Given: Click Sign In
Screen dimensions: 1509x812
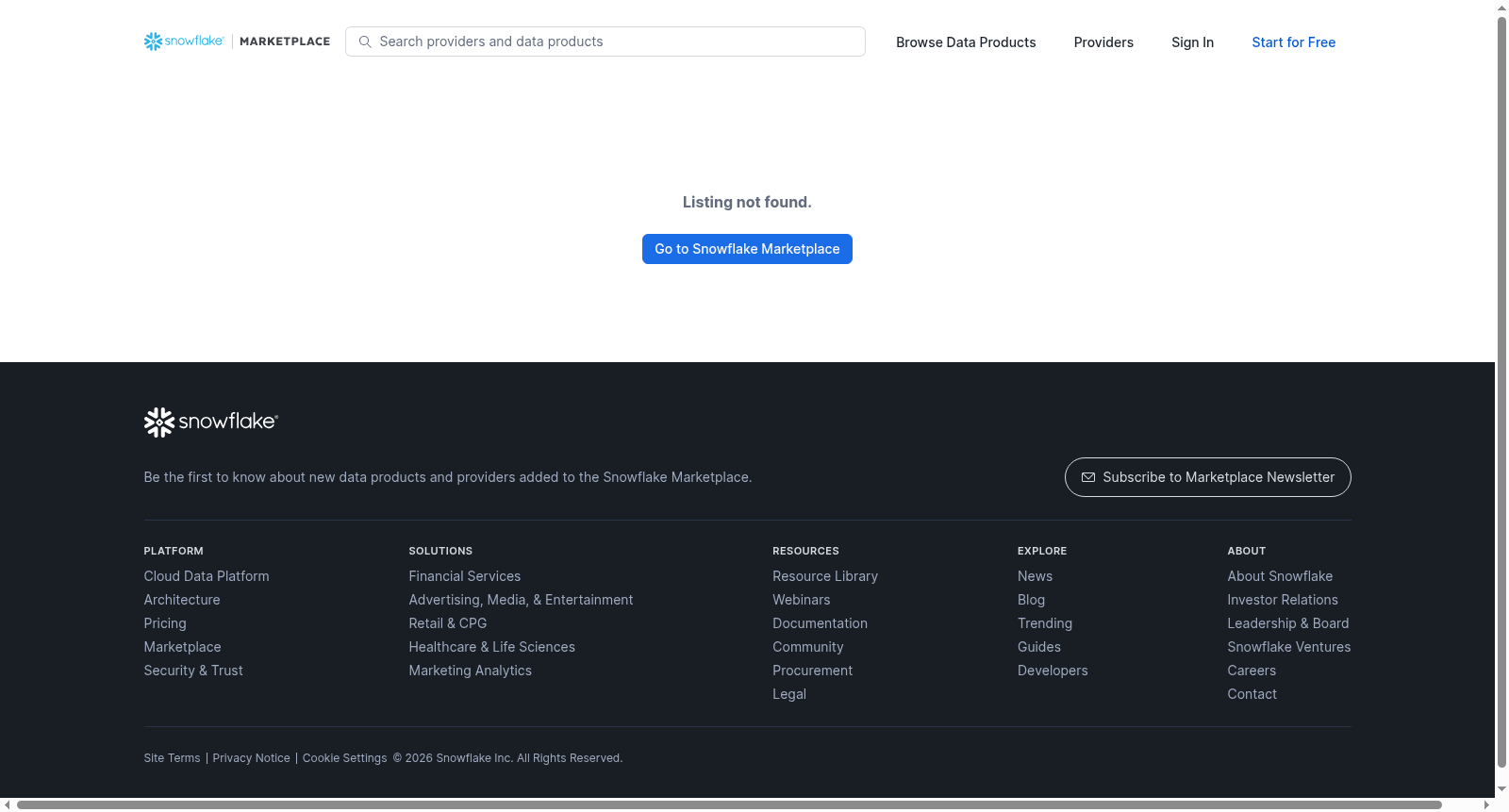Looking at the screenshot, I should [1192, 42].
